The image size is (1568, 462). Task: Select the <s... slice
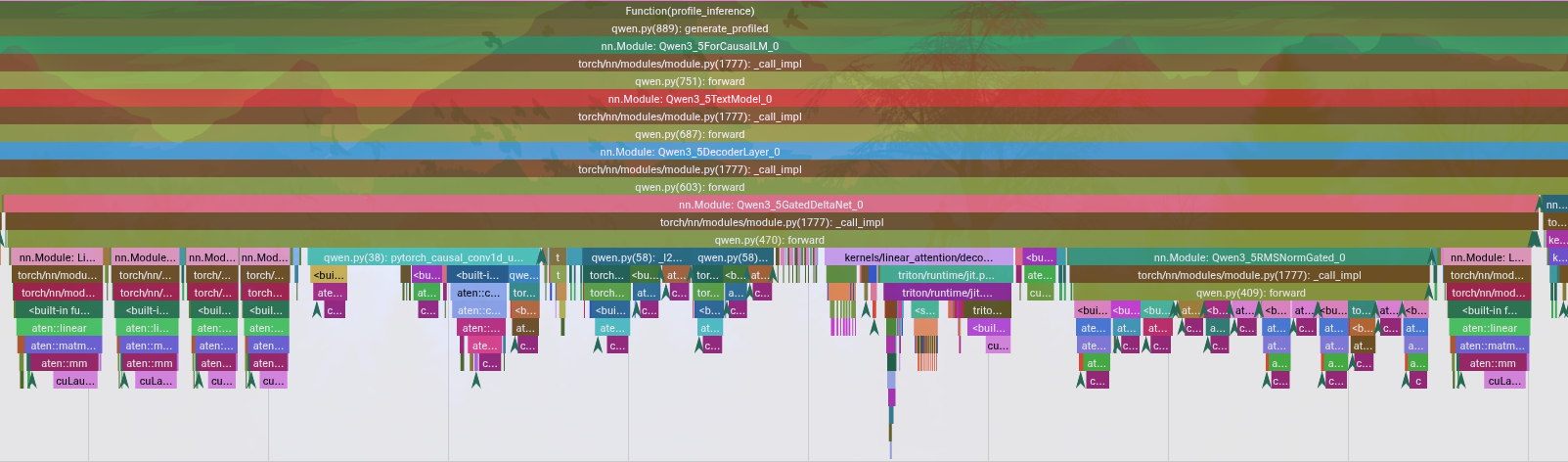coord(924,310)
